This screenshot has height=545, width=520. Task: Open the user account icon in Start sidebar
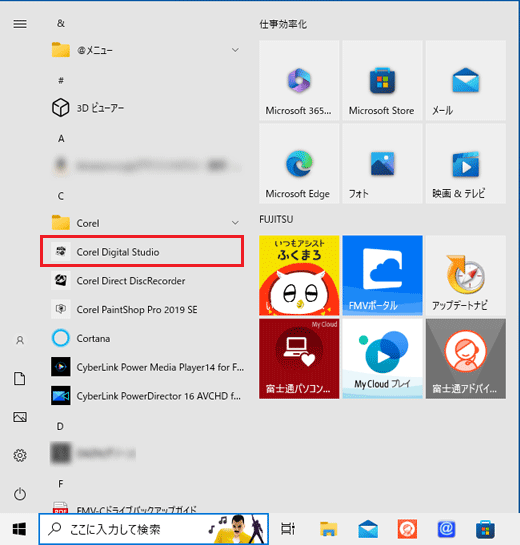click(20, 340)
